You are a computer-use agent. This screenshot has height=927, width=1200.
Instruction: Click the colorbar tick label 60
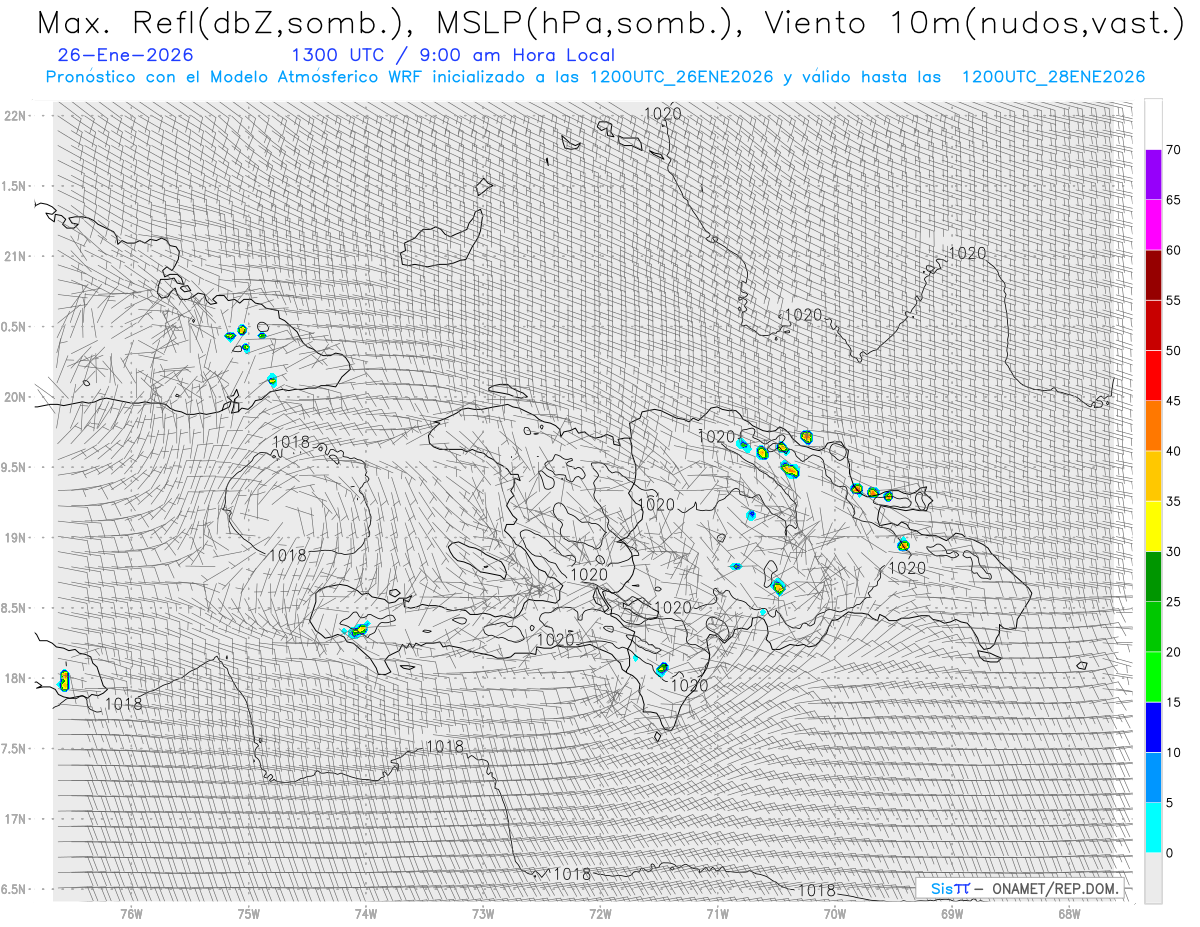tap(1174, 250)
